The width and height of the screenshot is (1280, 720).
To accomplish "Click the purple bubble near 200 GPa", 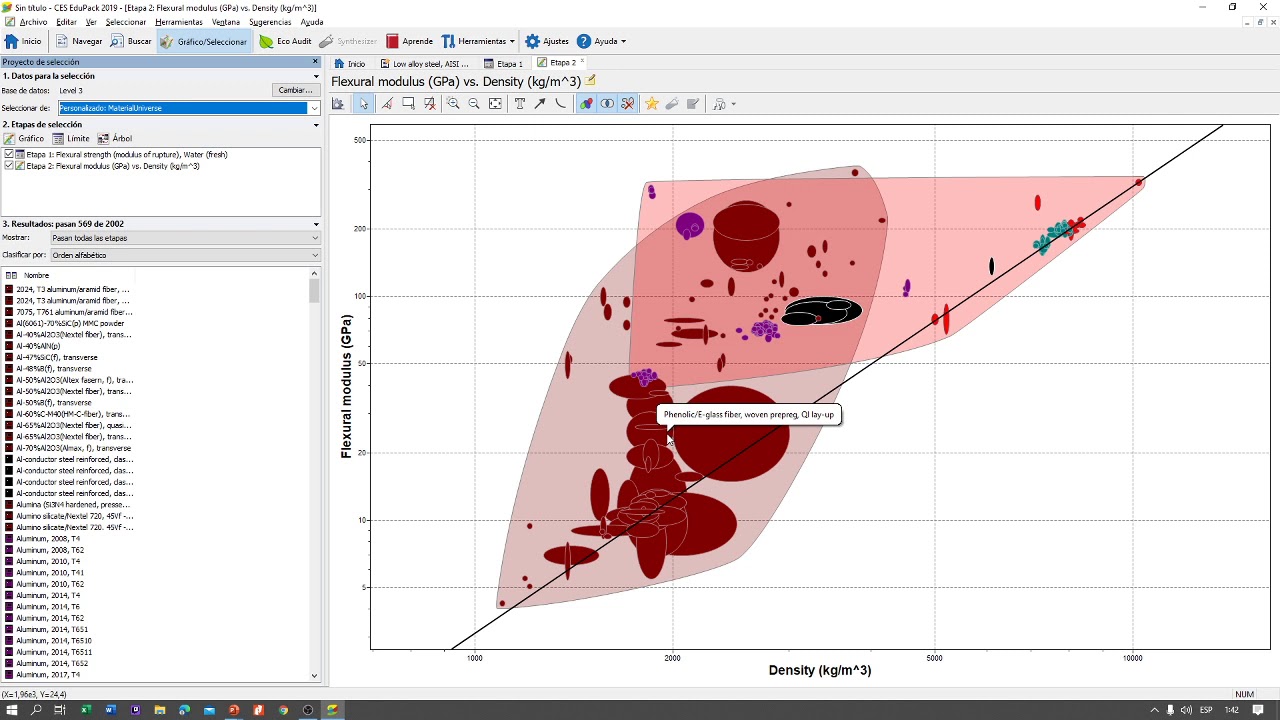I will click(689, 225).
